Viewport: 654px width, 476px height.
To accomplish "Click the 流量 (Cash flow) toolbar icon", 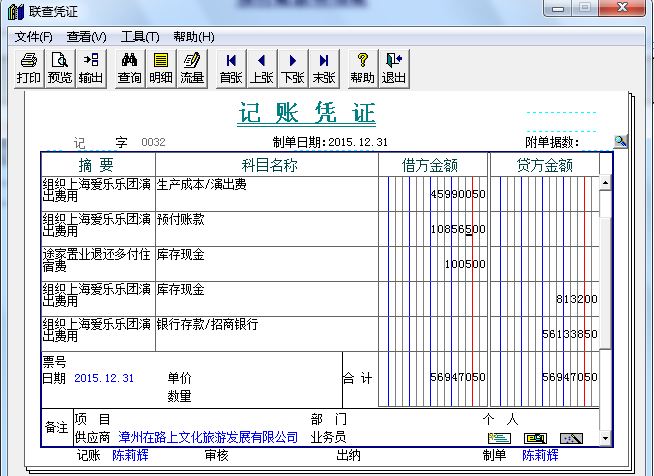I will [x=192, y=67].
